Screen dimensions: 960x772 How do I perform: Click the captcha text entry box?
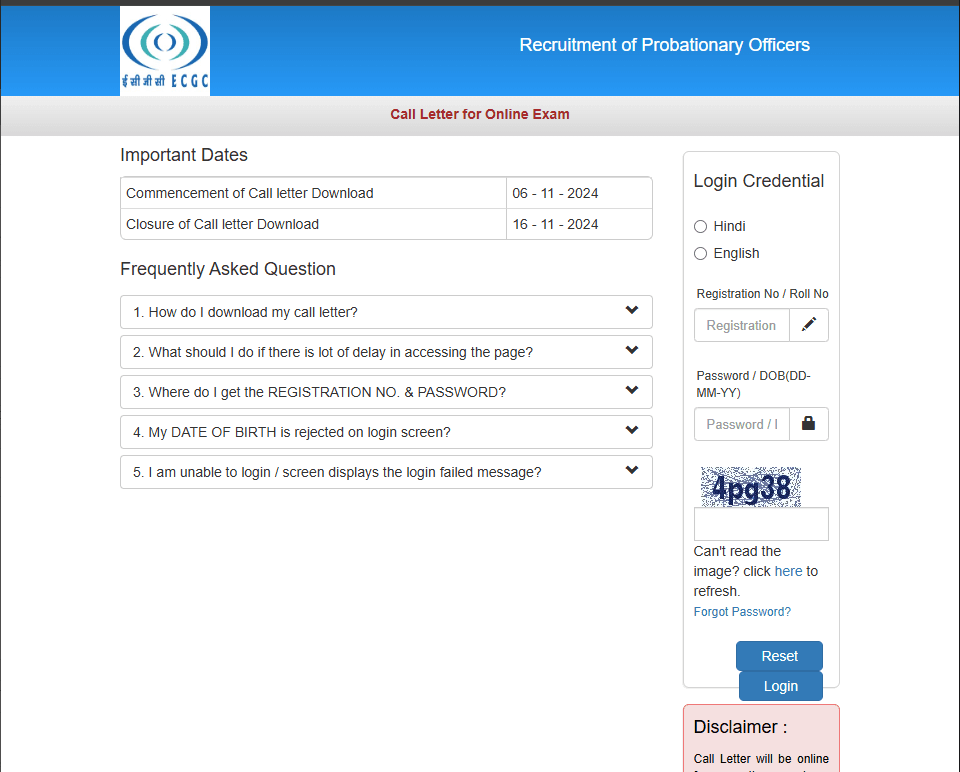[x=761, y=524]
